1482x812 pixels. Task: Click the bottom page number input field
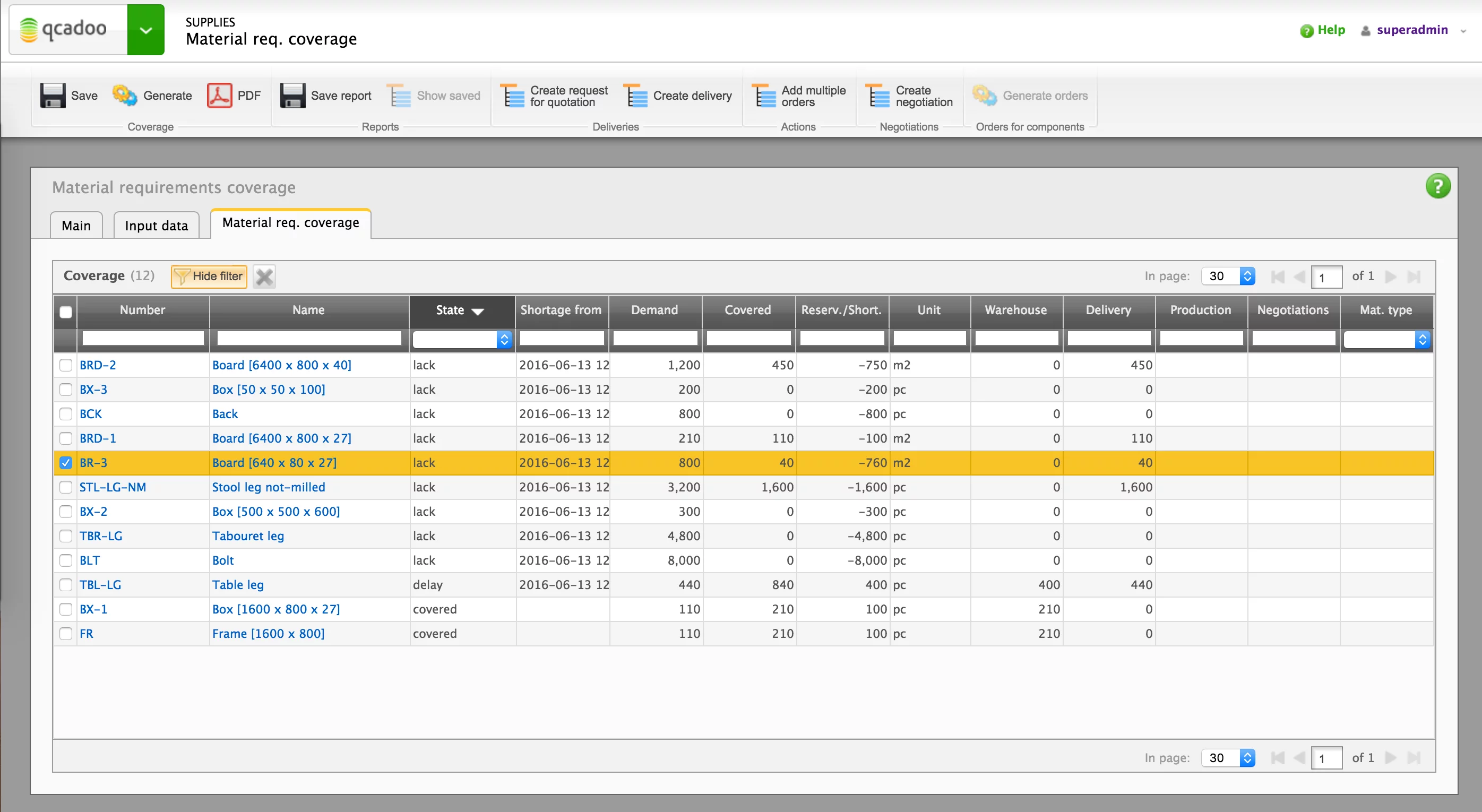point(1326,758)
